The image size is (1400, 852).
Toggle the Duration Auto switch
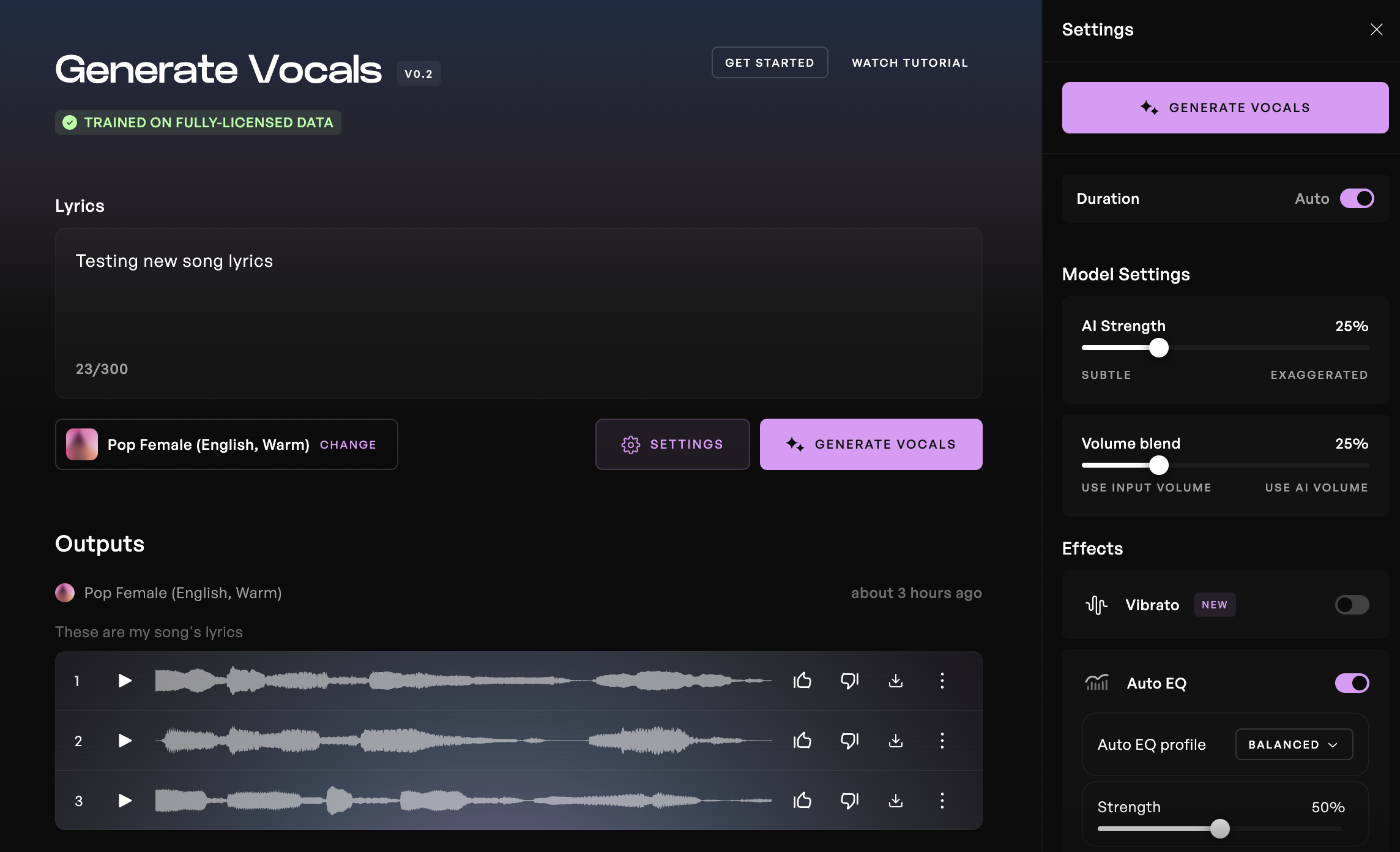pyautogui.click(x=1357, y=198)
